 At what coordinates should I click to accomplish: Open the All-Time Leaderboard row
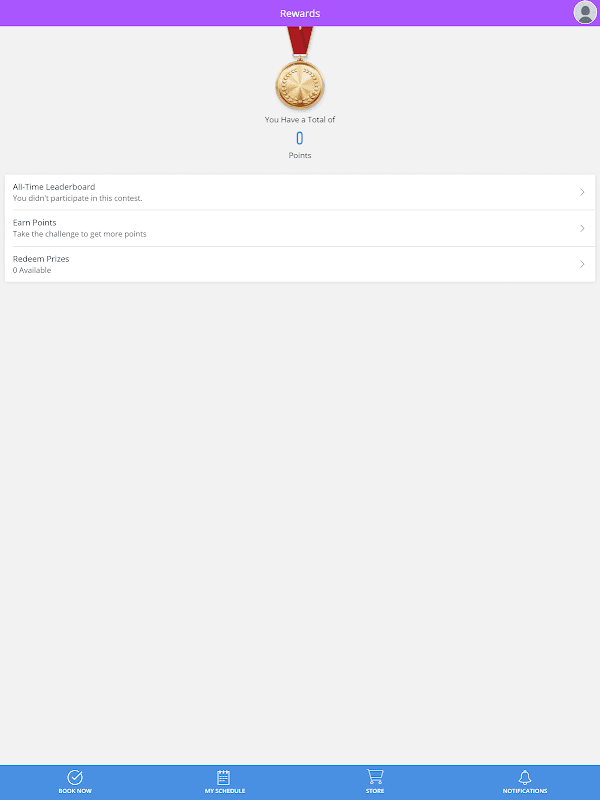coord(300,192)
